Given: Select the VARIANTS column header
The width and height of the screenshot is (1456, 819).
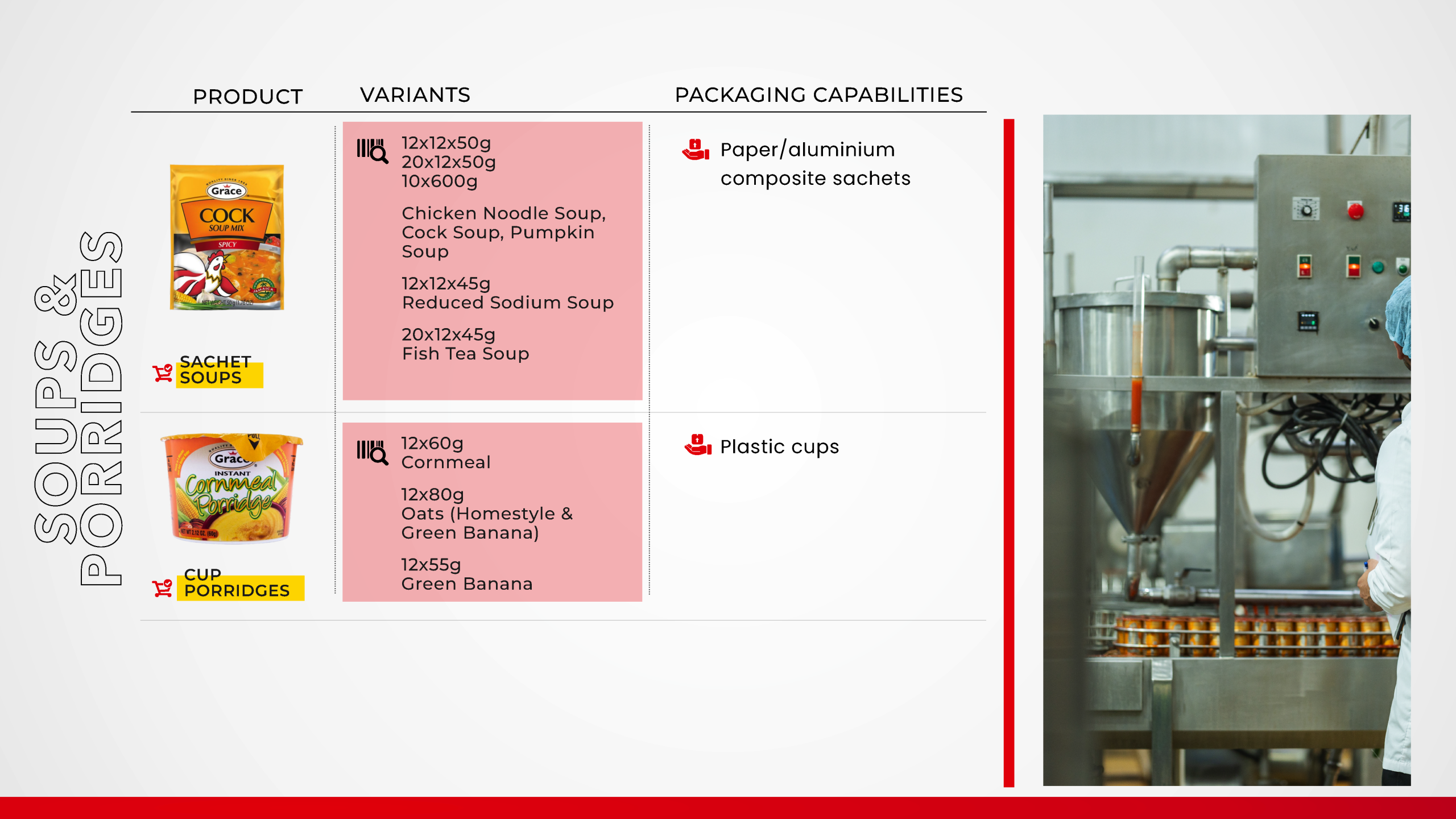Looking at the screenshot, I should 415,95.
